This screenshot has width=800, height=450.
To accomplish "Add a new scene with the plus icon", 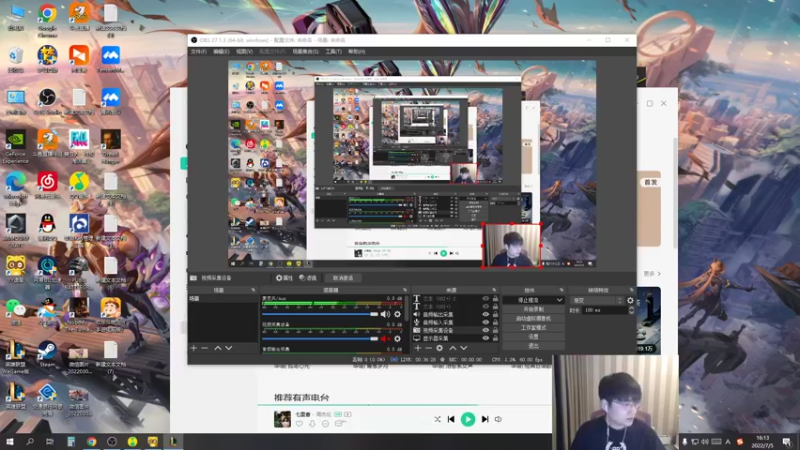I will (193, 348).
